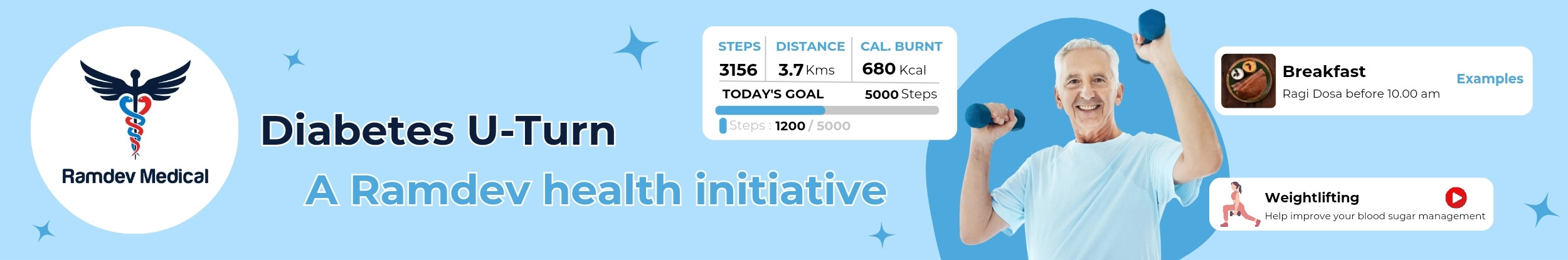Screen dimensions: 1568x260
Task: Click the large sparkle star above the heading
Action: [x=635, y=46]
